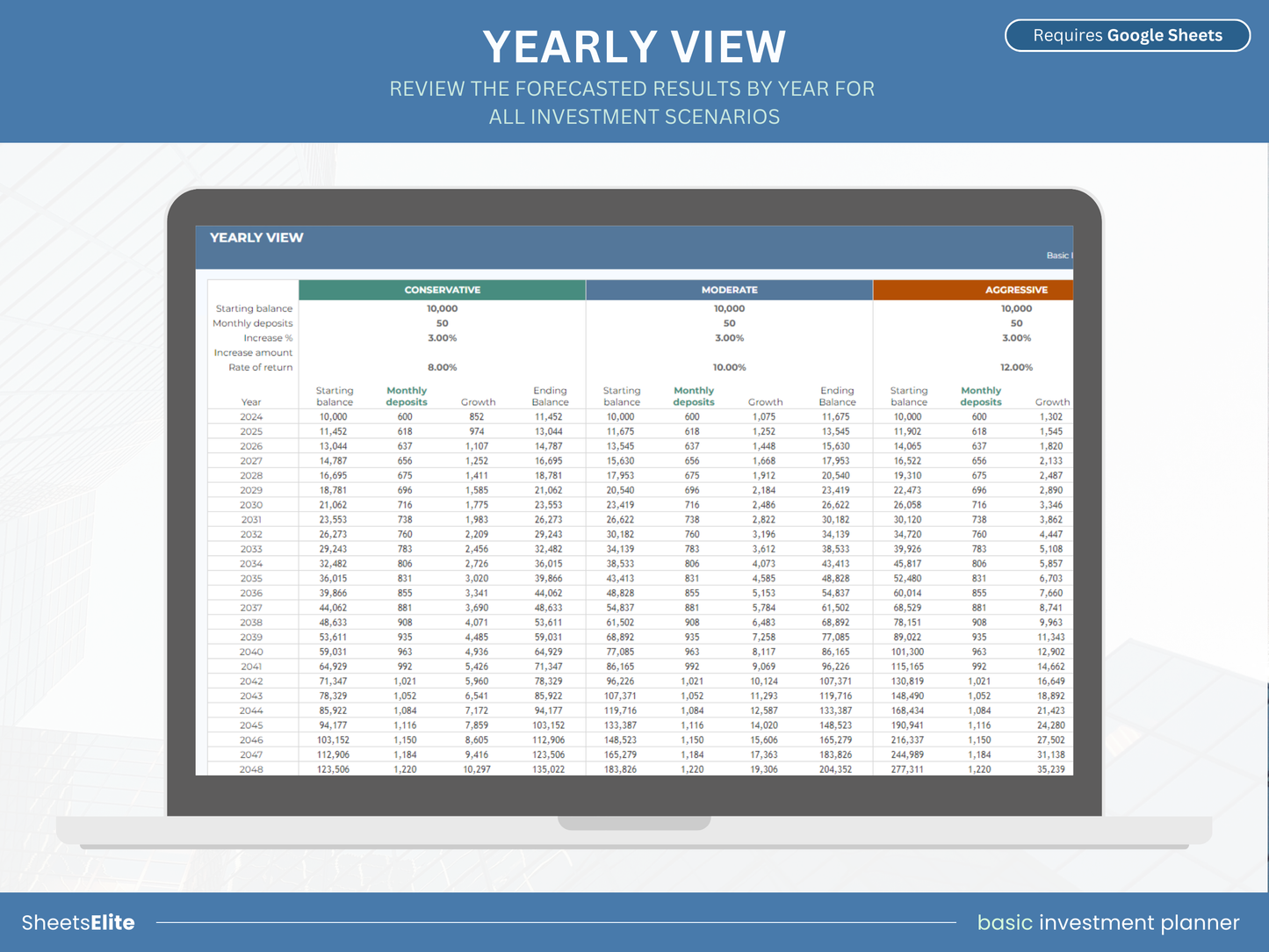
Task: Select Aggressive 2024 growth value 1,302
Action: point(1050,417)
